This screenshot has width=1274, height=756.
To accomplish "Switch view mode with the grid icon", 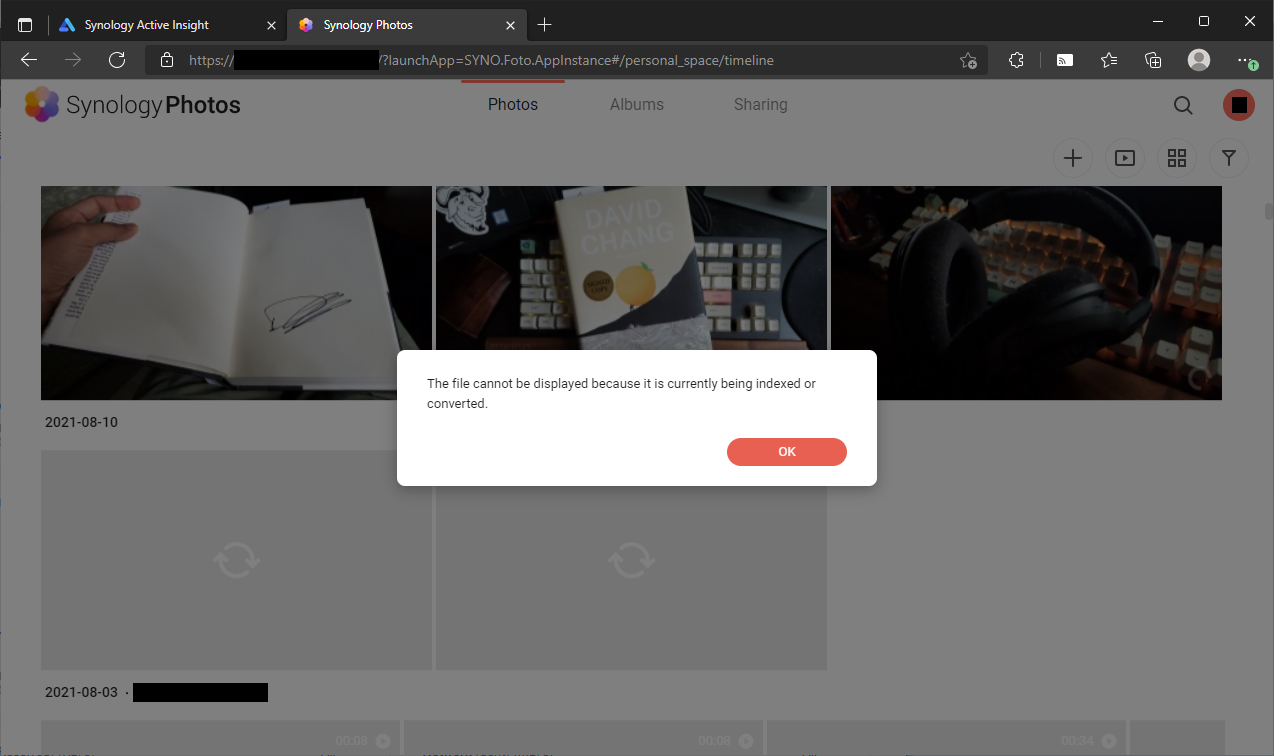I will [x=1177, y=158].
